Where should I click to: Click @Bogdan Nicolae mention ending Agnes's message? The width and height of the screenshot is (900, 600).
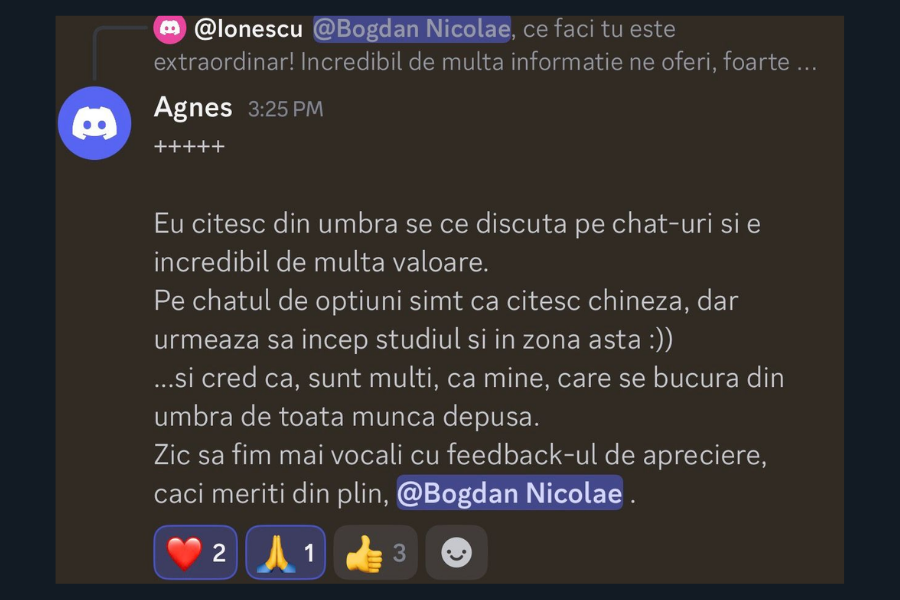[x=510, y=493]
